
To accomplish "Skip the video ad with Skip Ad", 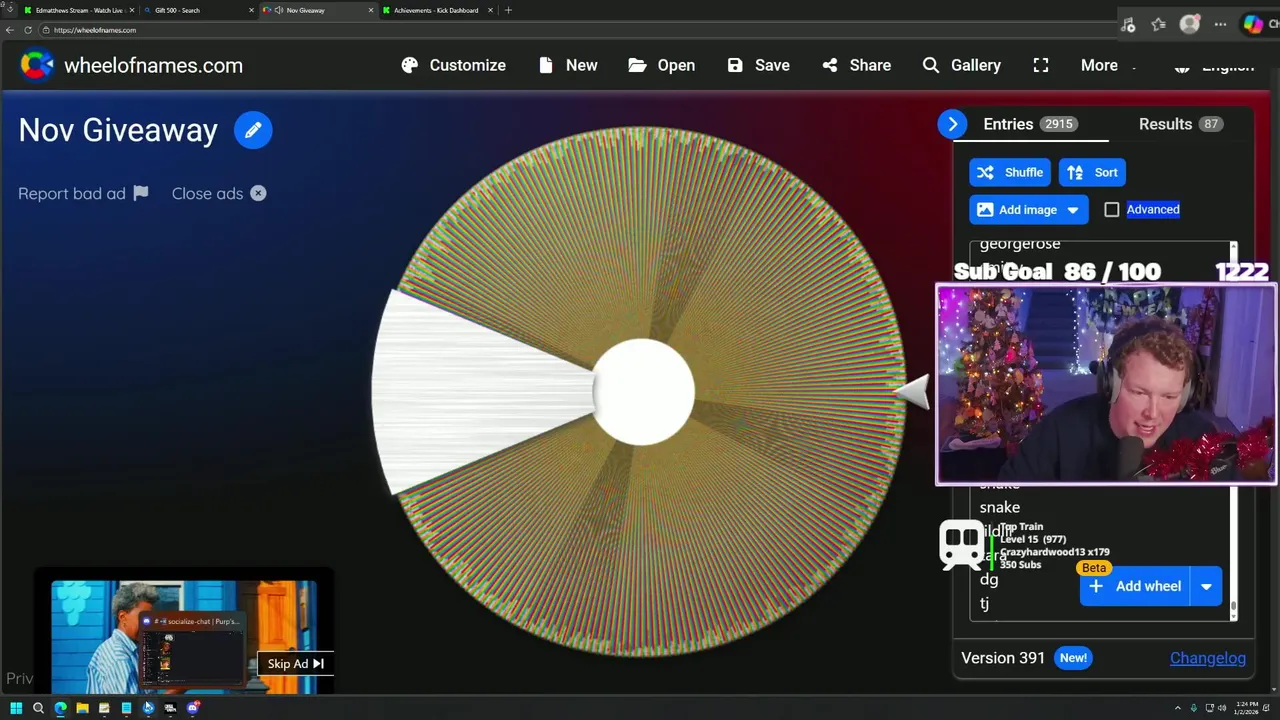I will pos(295,663).
